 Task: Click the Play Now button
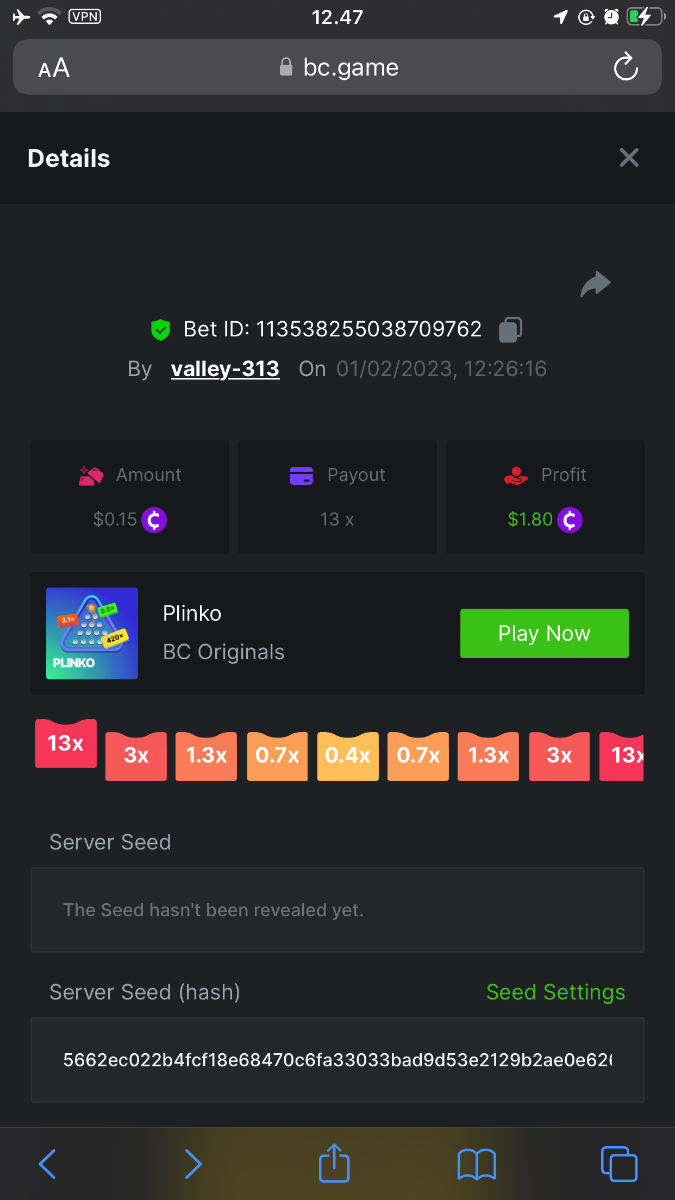pos(544,633)
